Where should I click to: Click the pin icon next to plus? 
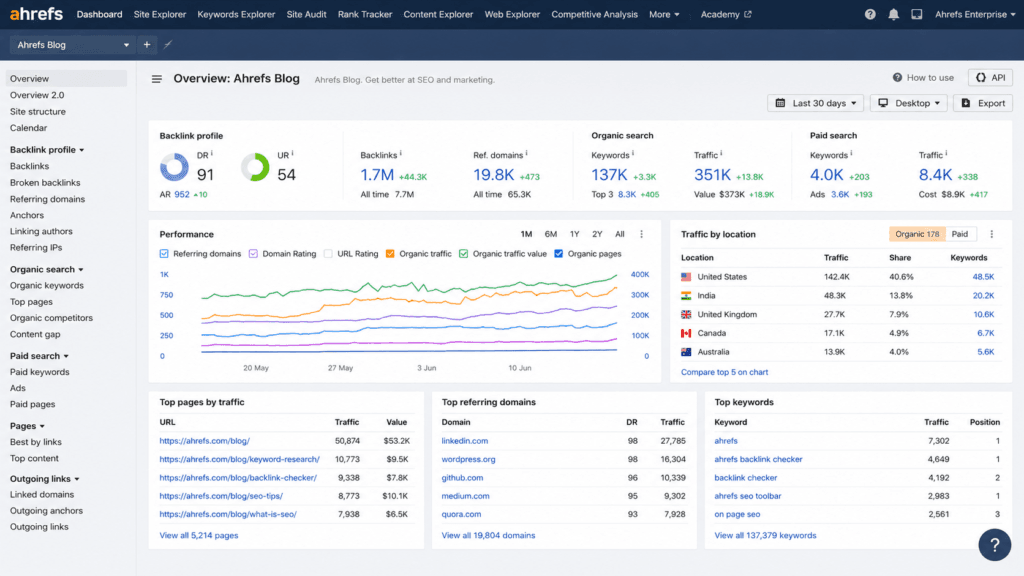168,45
